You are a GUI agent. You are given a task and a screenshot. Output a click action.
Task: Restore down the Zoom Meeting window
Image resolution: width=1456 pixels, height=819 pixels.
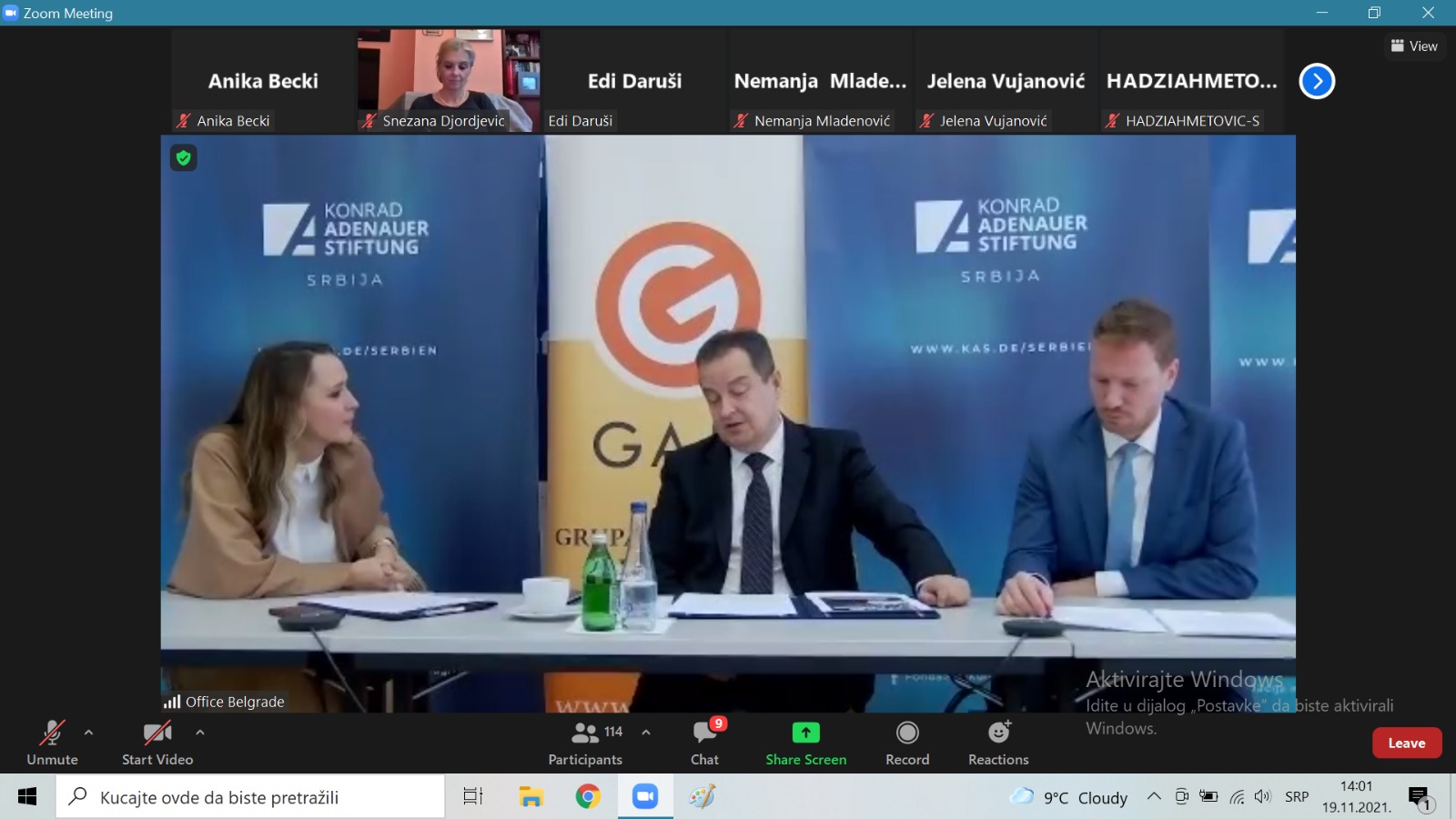click(1374, 13)
